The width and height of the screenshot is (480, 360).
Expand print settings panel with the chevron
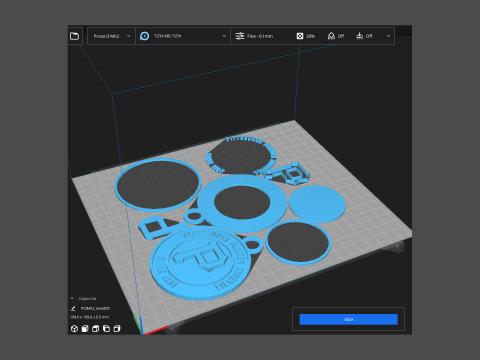click(x=388, y=36)
